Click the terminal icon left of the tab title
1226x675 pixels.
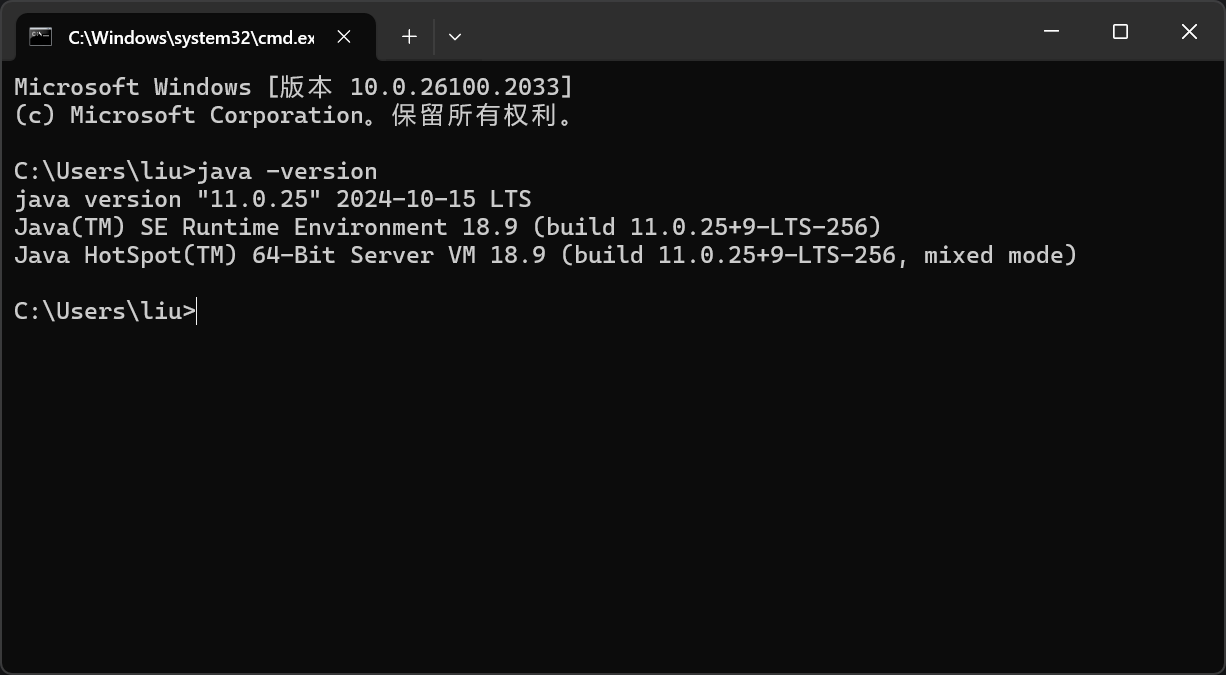click(x=40, y=36)
